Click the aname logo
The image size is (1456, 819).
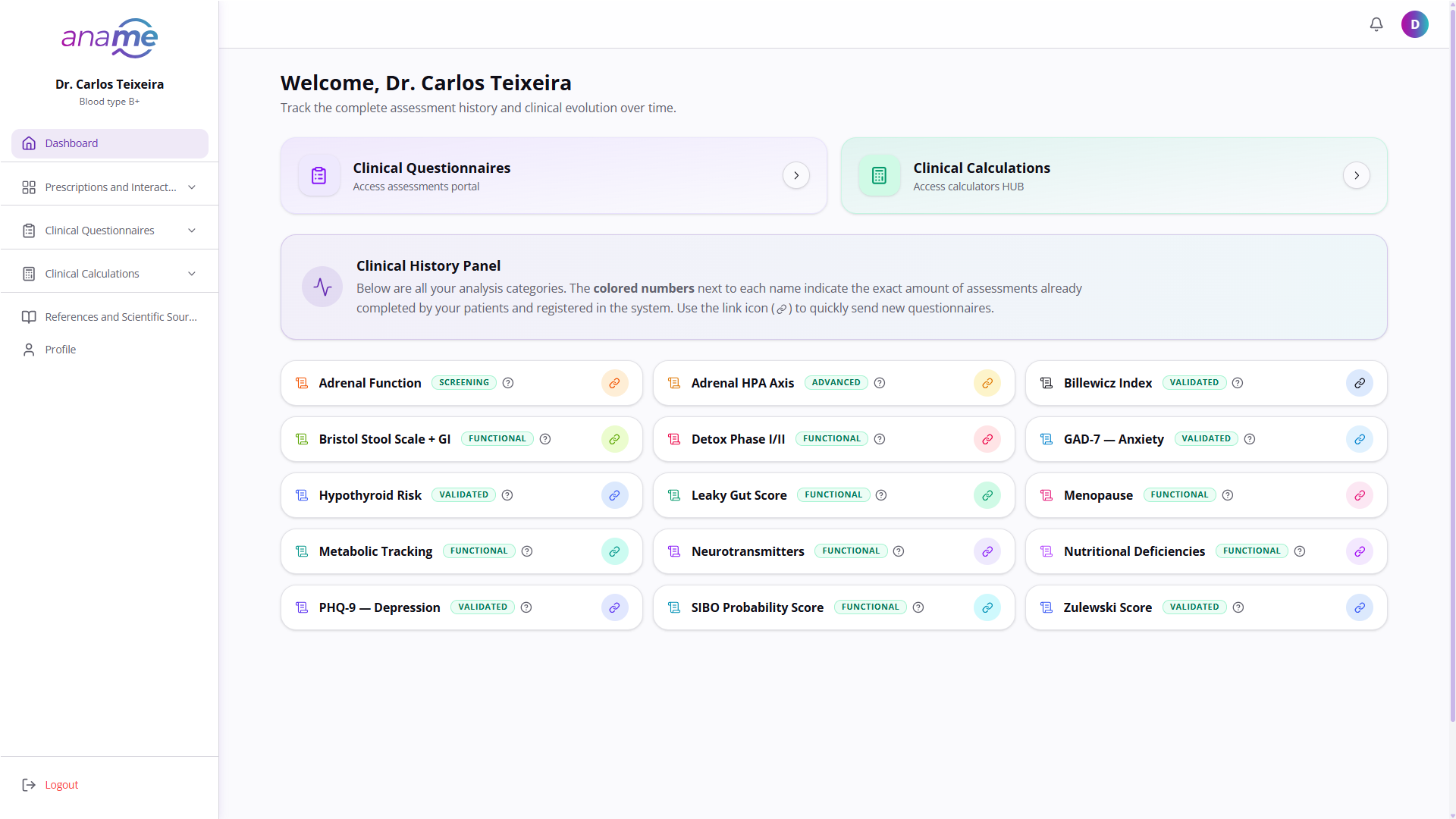[110, 38]
